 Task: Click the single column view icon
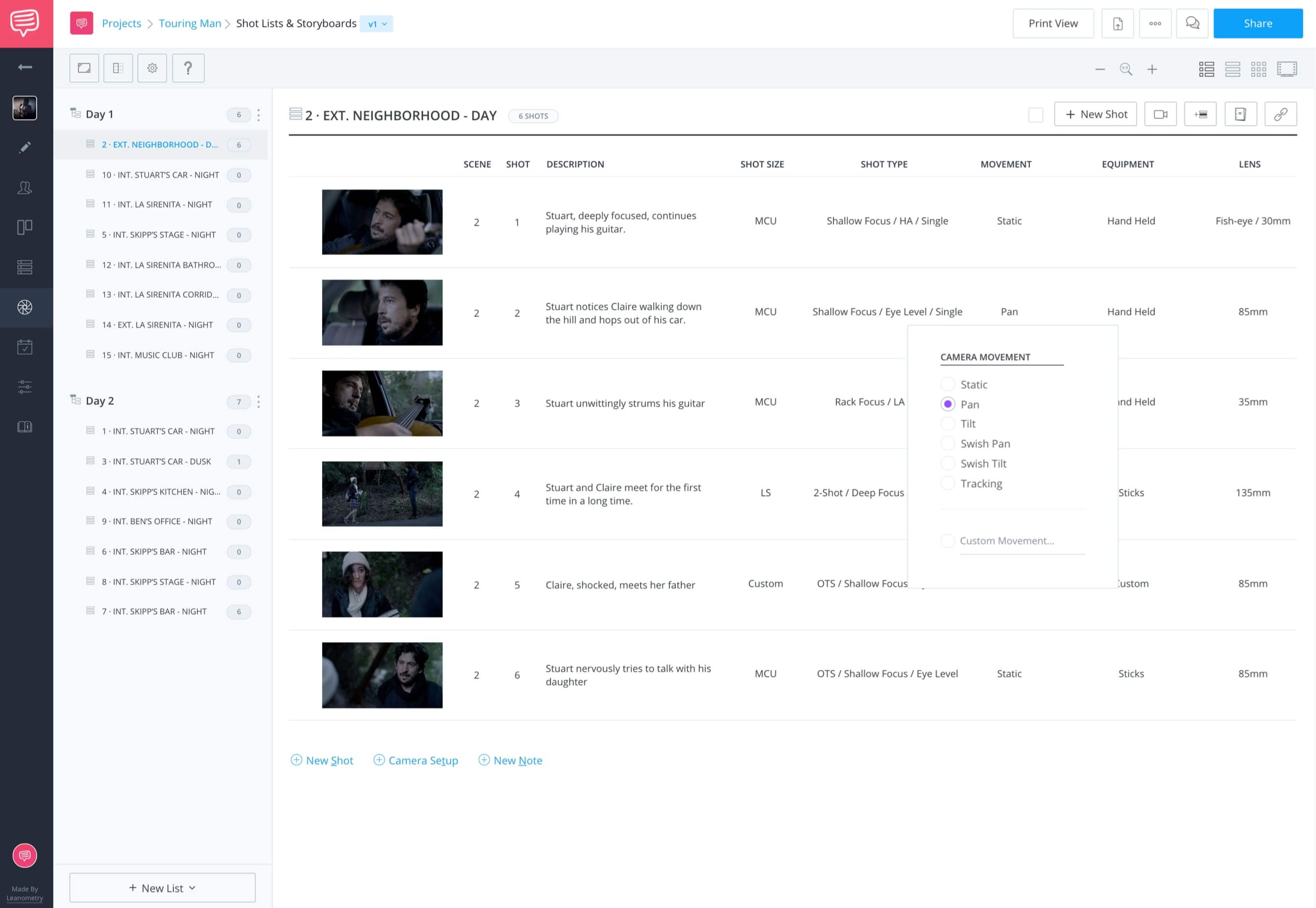point(1232,69)
